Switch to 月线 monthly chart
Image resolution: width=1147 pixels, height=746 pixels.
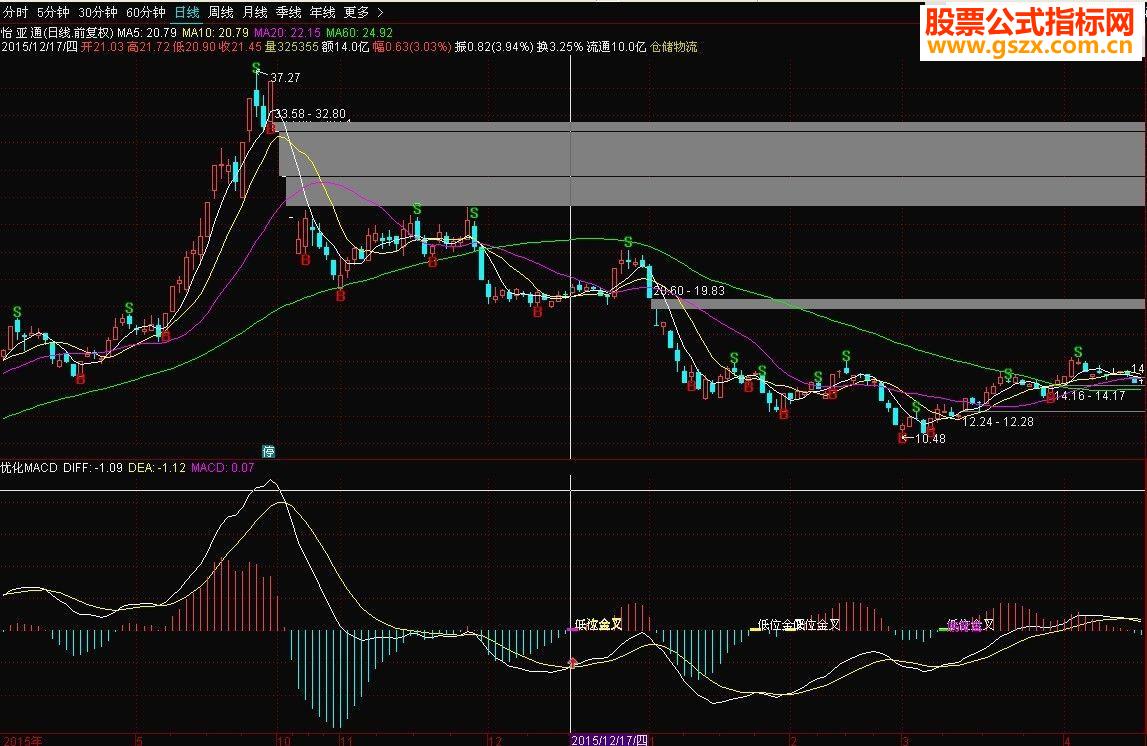point(255,12)
